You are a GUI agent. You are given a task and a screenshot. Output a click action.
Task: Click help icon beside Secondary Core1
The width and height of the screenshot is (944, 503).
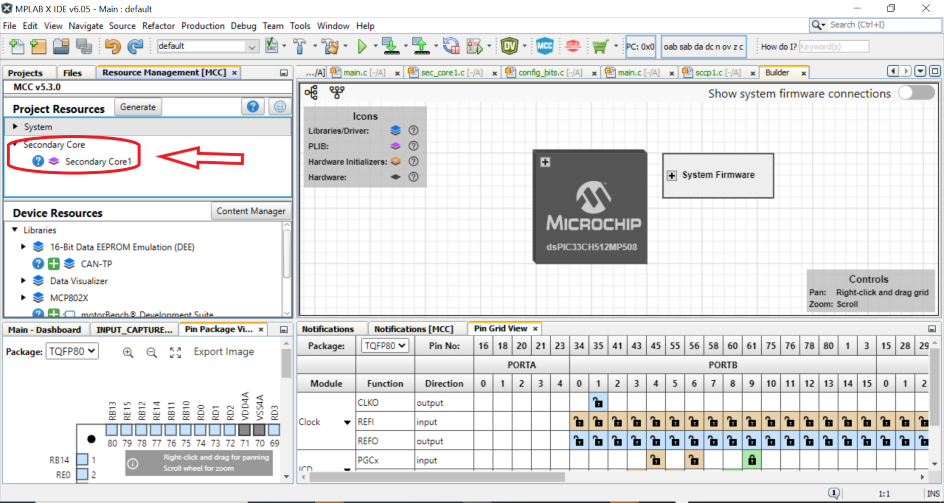coord(38,161)
